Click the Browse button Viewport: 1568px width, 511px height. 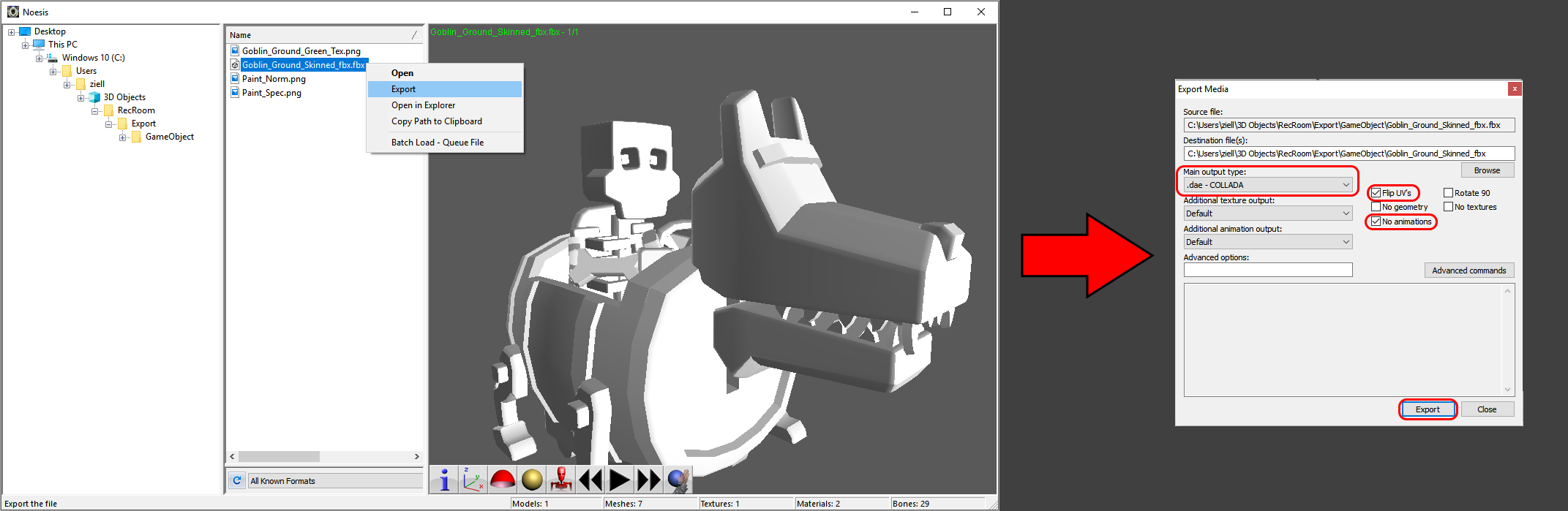[x=1487, y=170]
